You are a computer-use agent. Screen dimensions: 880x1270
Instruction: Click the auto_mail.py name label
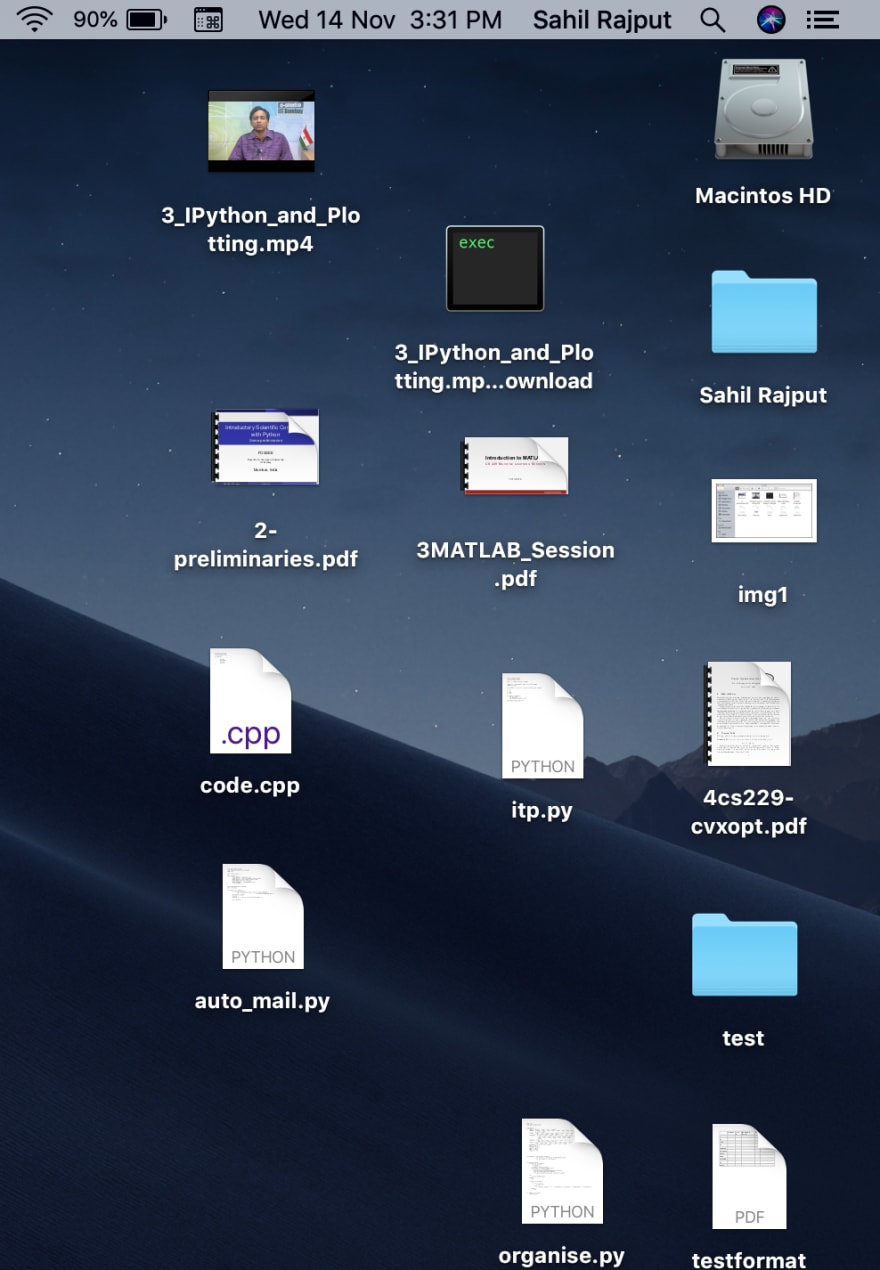click(262, 1001)
